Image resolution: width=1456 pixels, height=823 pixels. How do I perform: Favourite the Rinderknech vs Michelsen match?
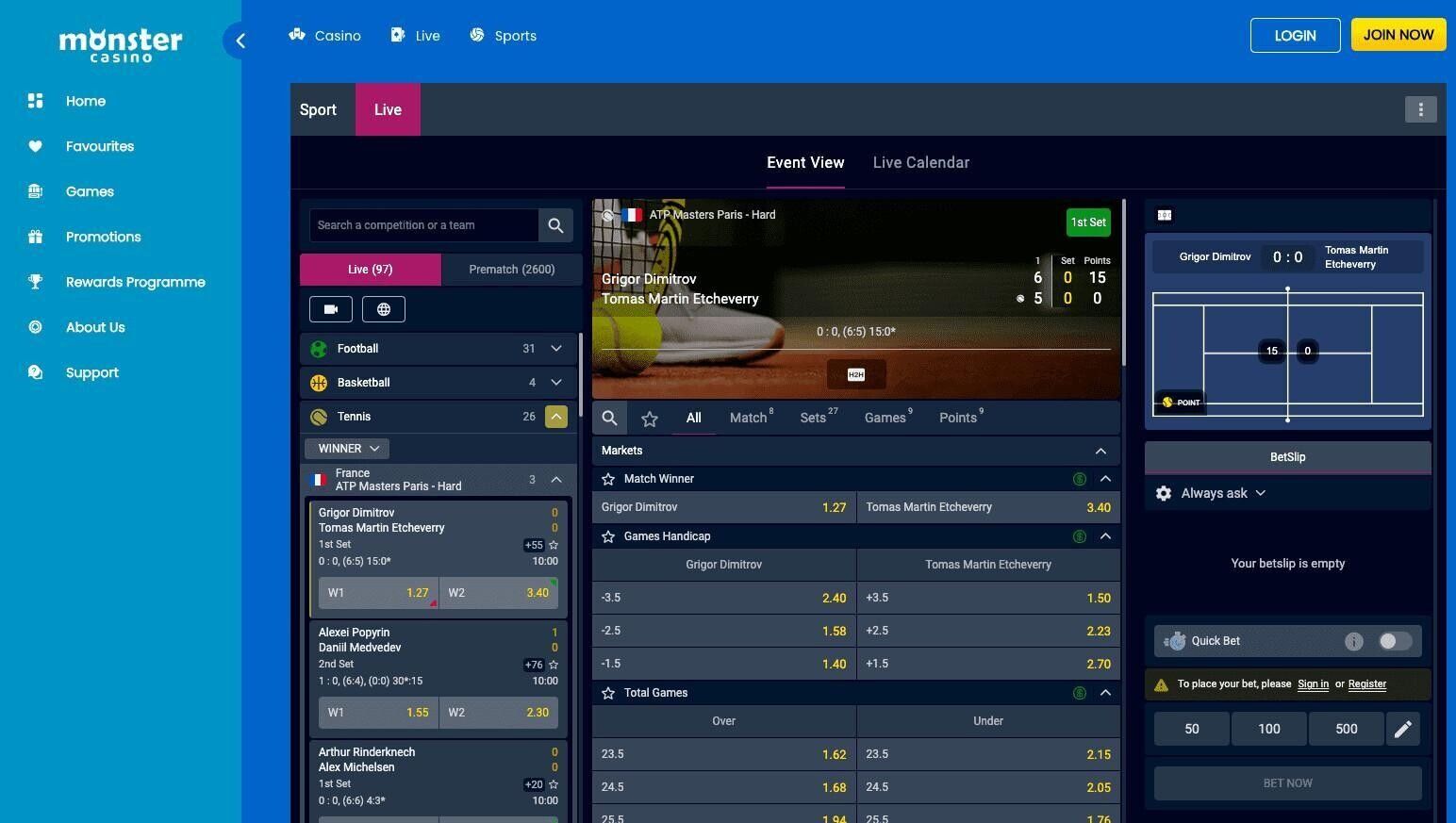[554, 784]
